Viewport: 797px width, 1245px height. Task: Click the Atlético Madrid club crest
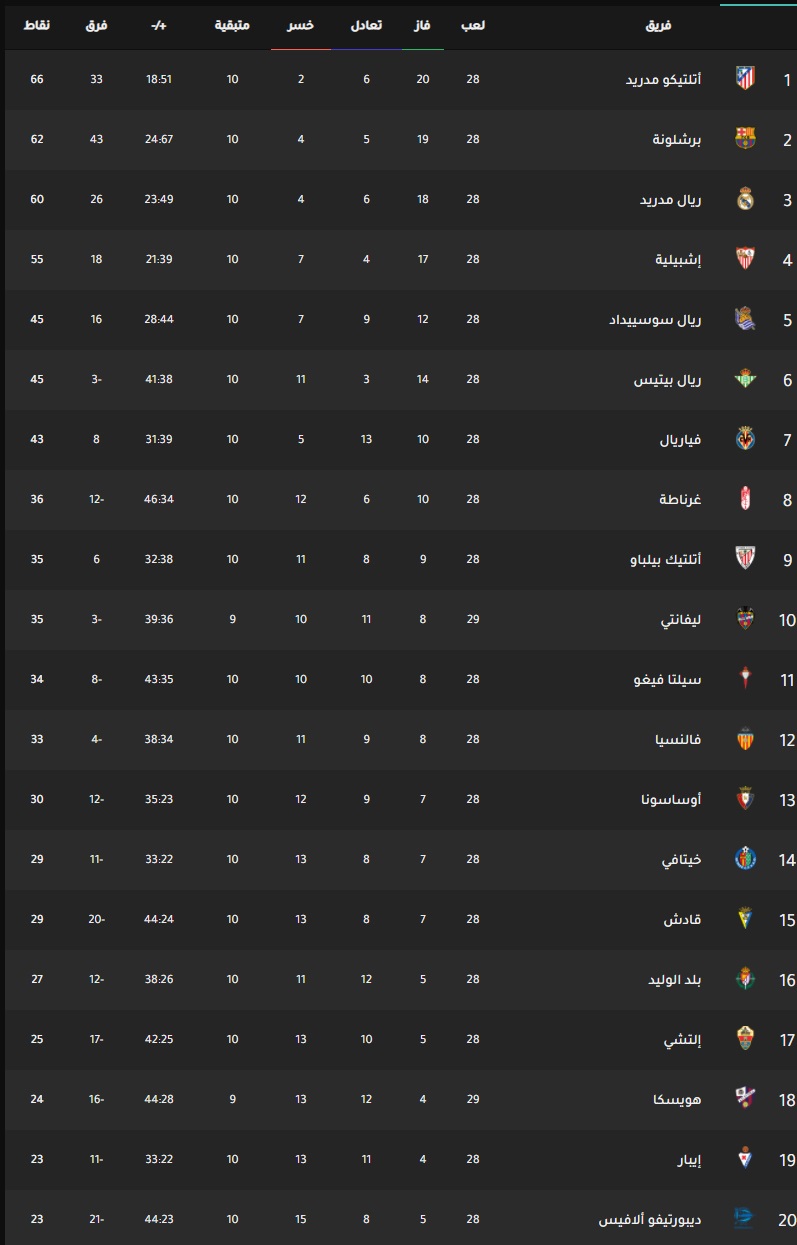coord(744,78)
